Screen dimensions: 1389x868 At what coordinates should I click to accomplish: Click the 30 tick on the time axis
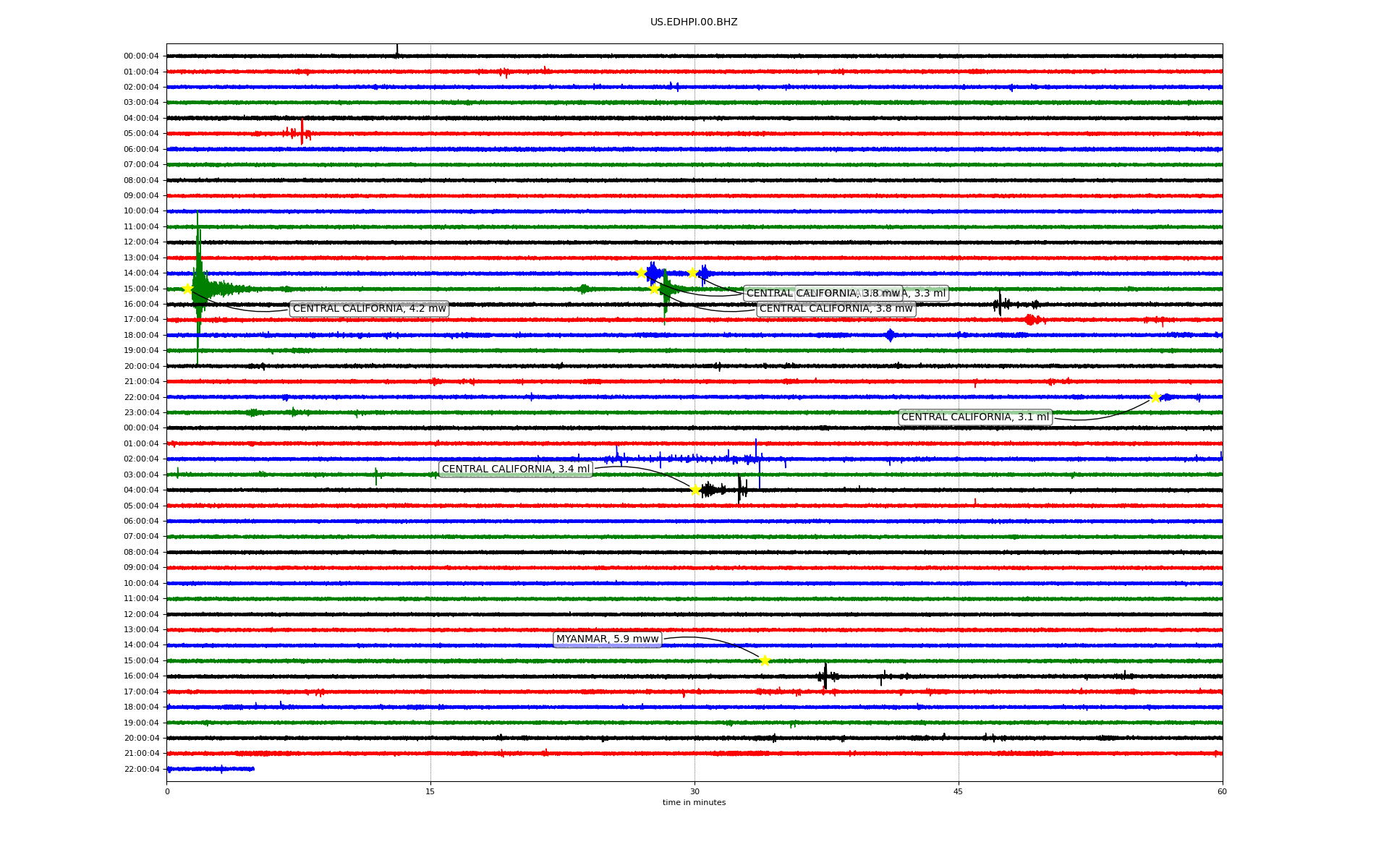[x=694, y=791]
